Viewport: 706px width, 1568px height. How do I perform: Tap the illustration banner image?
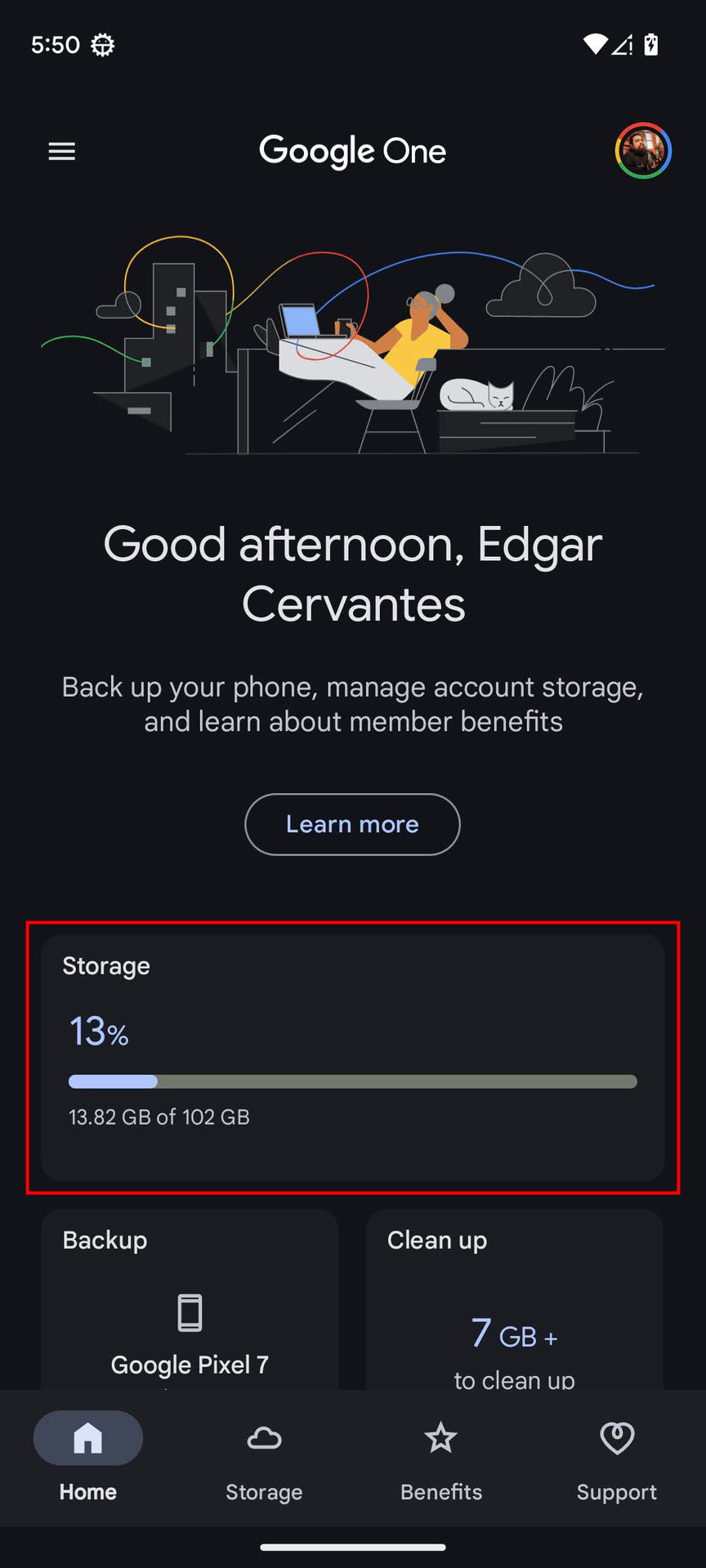pyautogui.click(x=353, y=343)
